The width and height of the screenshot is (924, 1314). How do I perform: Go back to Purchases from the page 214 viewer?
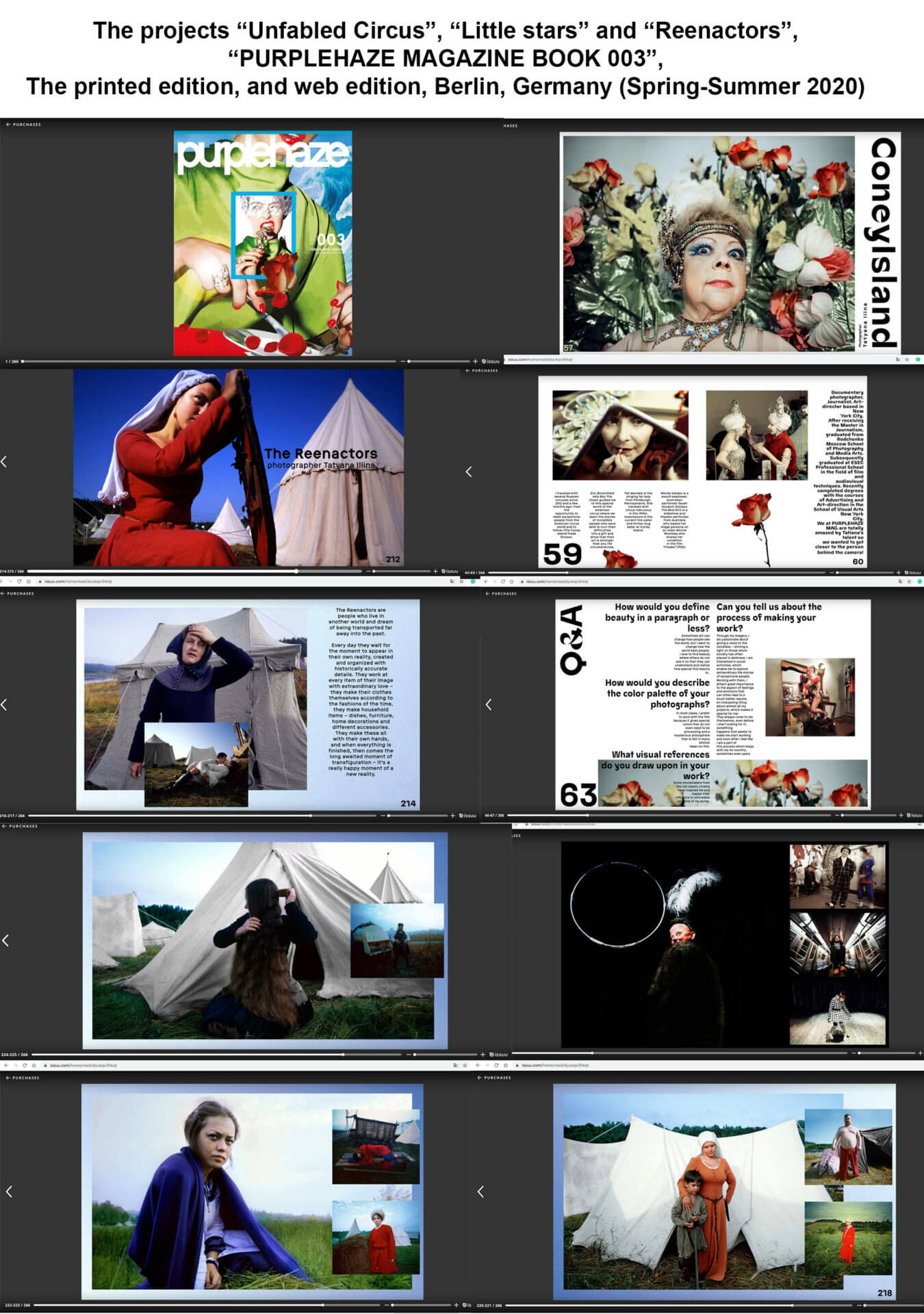pos(18,593)
